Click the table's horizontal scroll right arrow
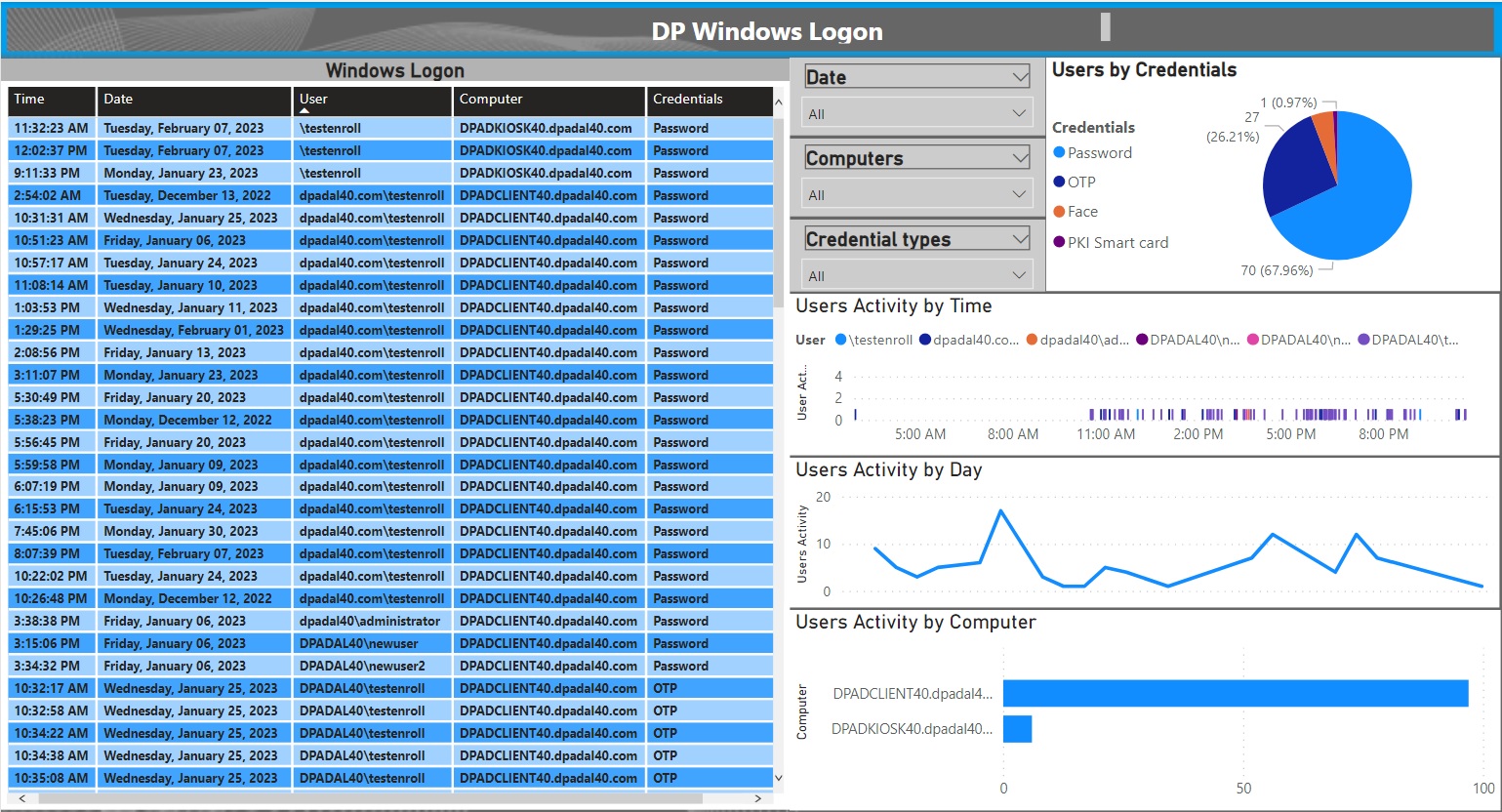 [758, 798]
